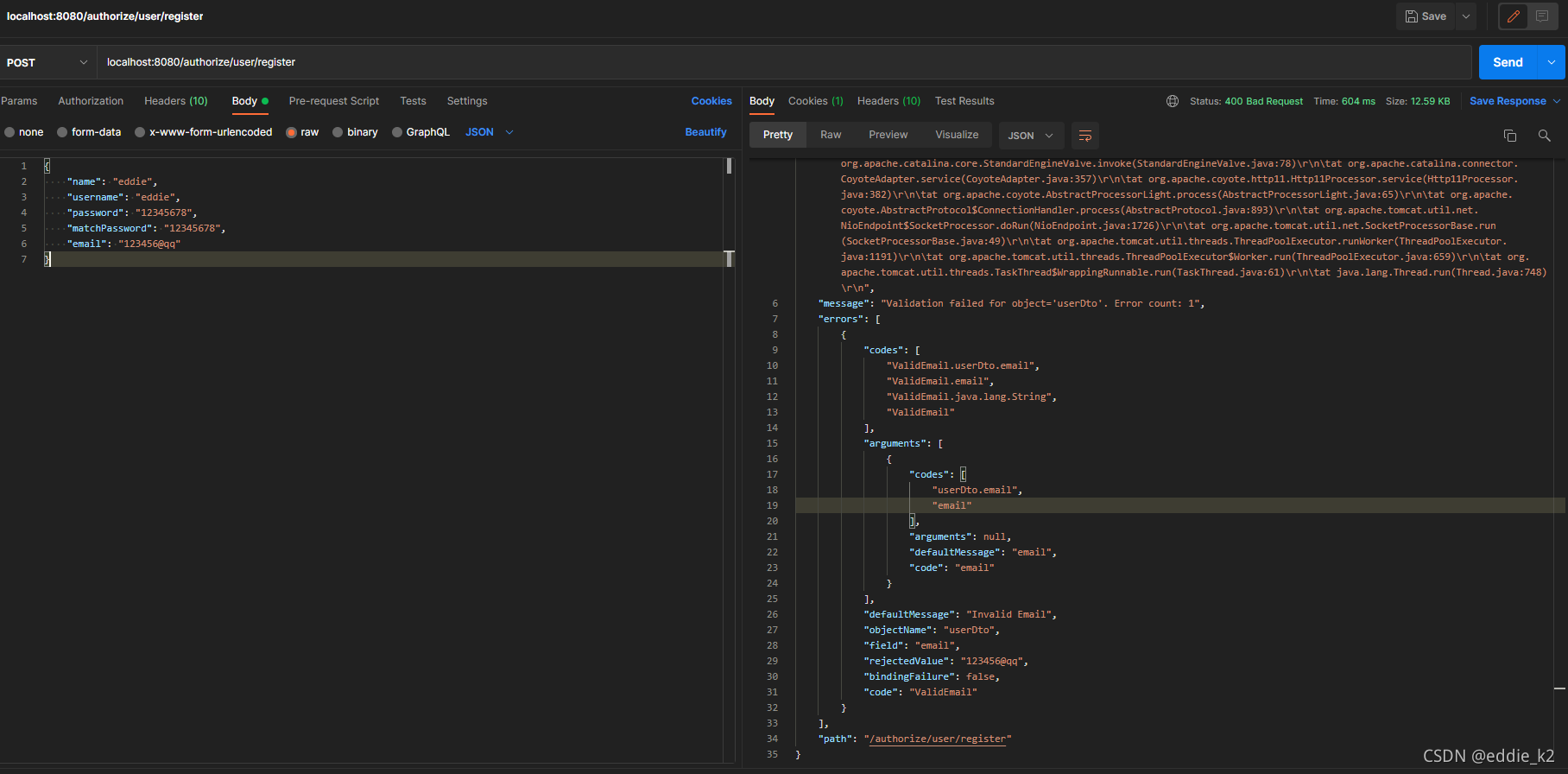Screen dimensions: 1568x774
Task: Open the Tests tab
Action: [x=413, y=101]
